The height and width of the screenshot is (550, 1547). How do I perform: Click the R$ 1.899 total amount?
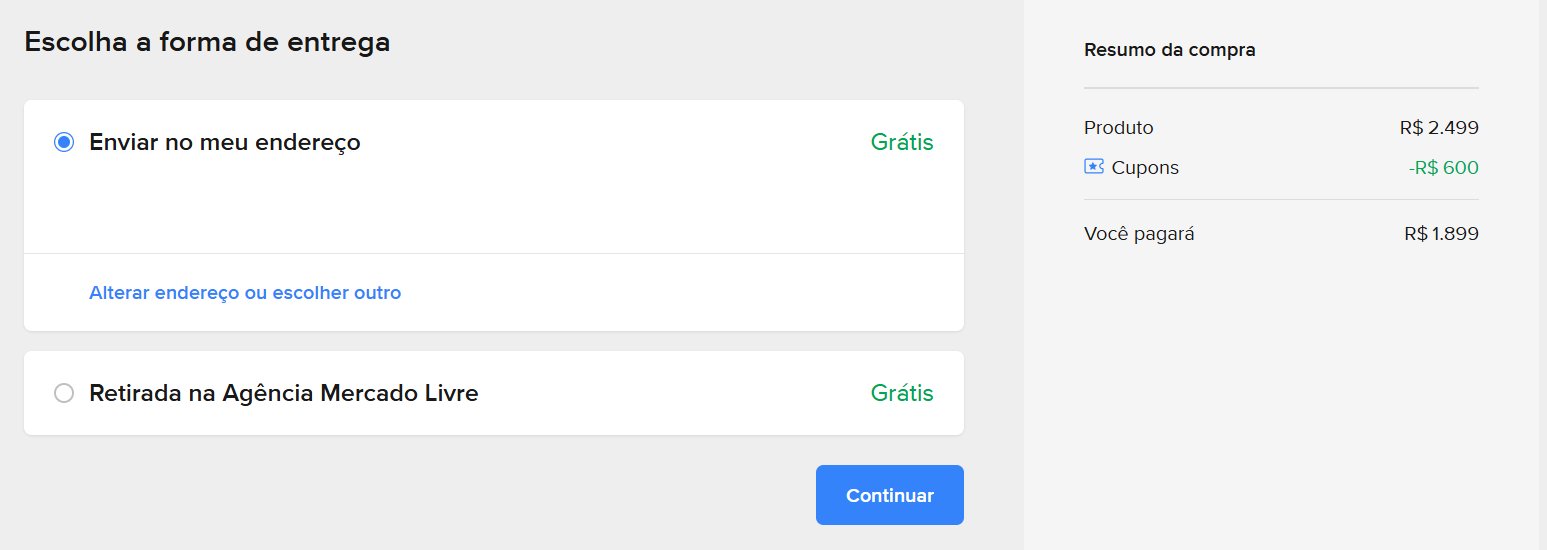(1441, 234)
